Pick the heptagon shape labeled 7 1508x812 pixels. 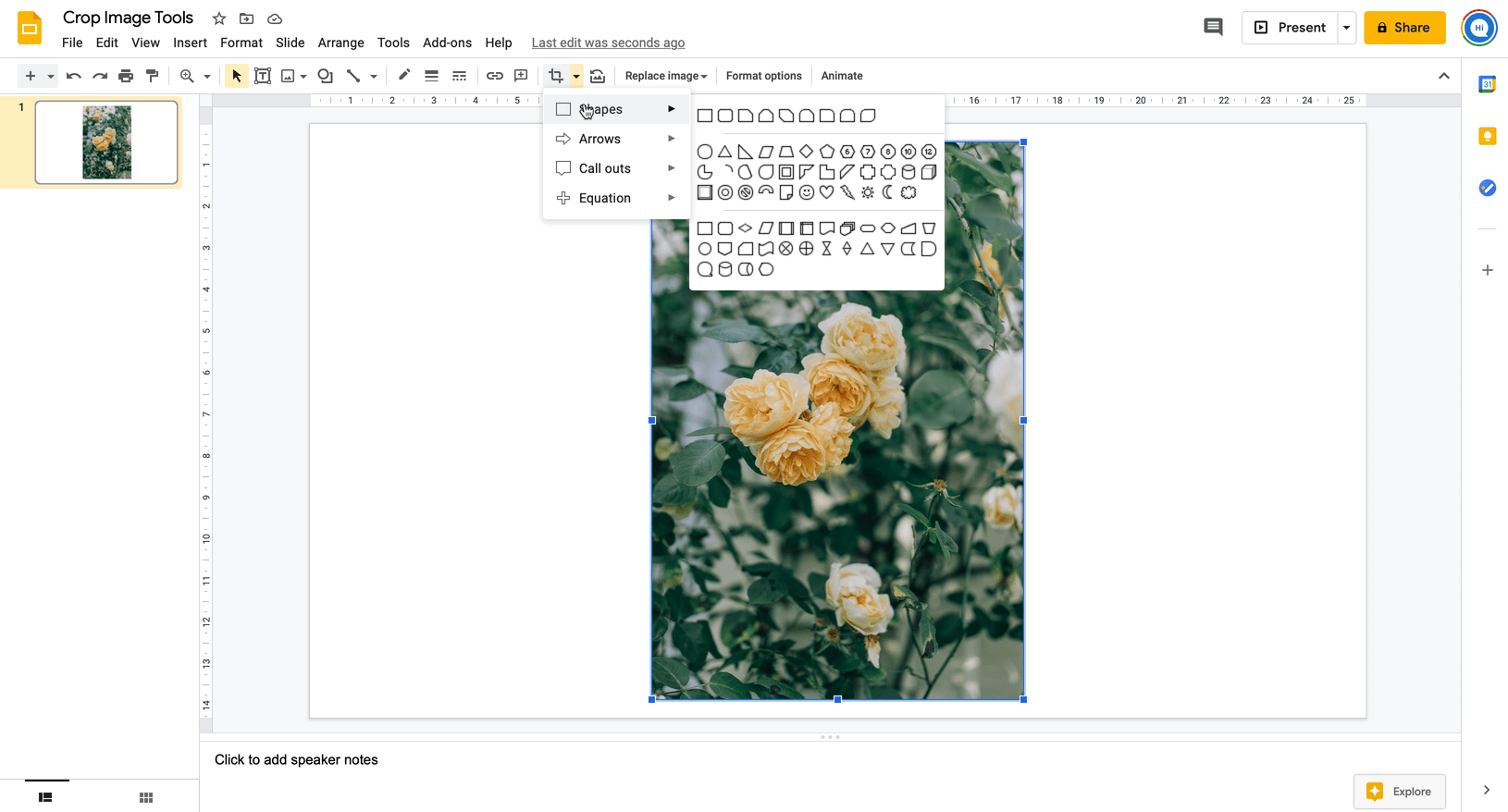[868, 152]
